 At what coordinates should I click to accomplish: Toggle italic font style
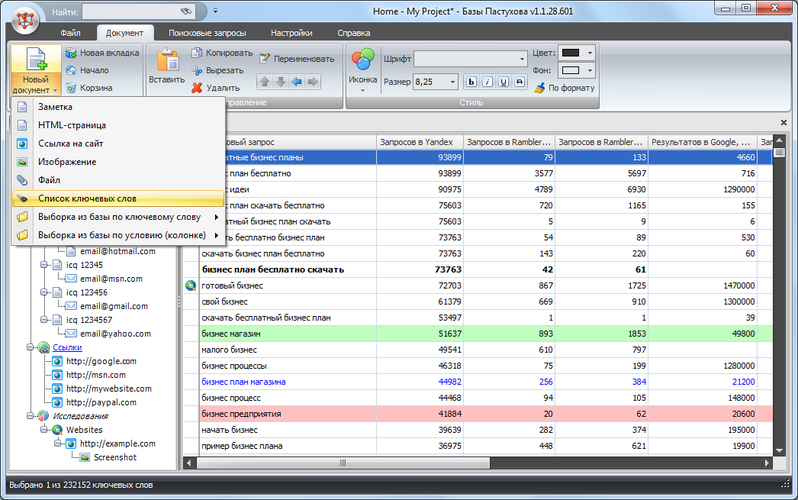[x=488, y=81]
